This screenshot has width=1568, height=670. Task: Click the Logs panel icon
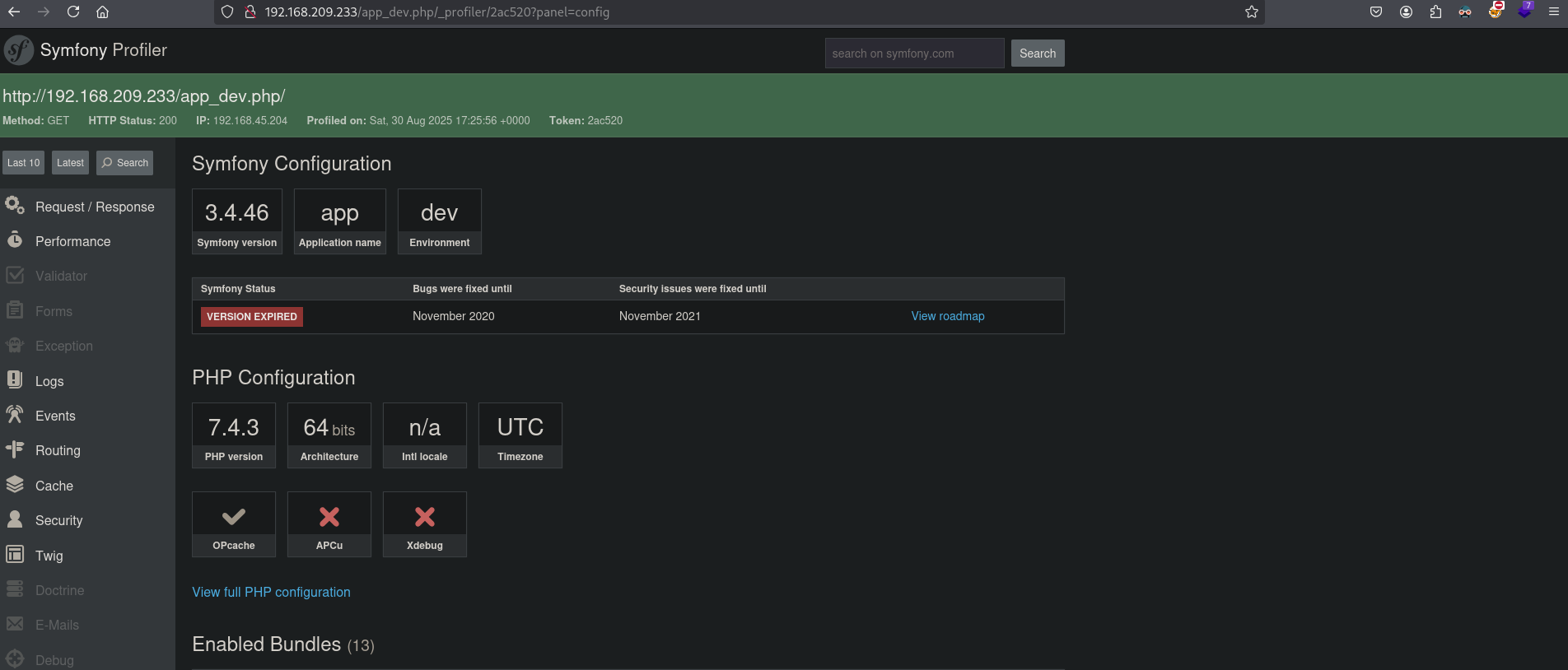coord(15,380)
